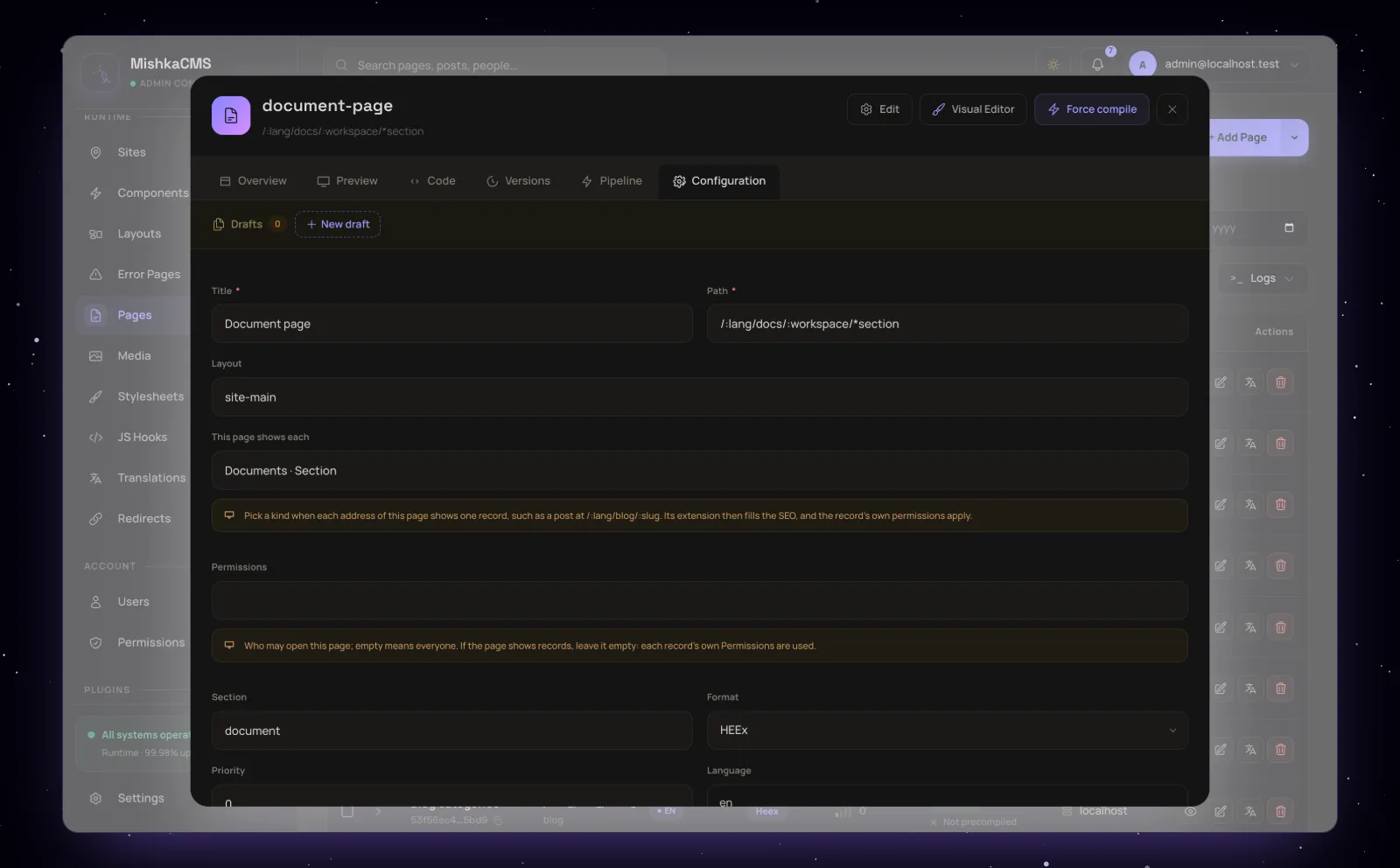1400x868 pixels.
Task: Open the Versions tab
Action: point(518,181)
